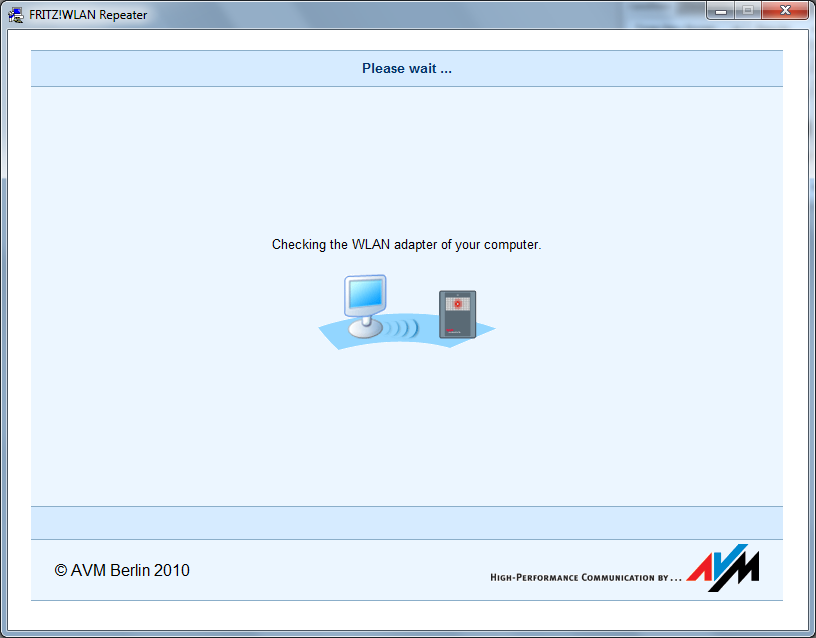Click the red AVM logo
Image resolution: width=816 pixels, height=638 pixels.
(x=722, y=568)
